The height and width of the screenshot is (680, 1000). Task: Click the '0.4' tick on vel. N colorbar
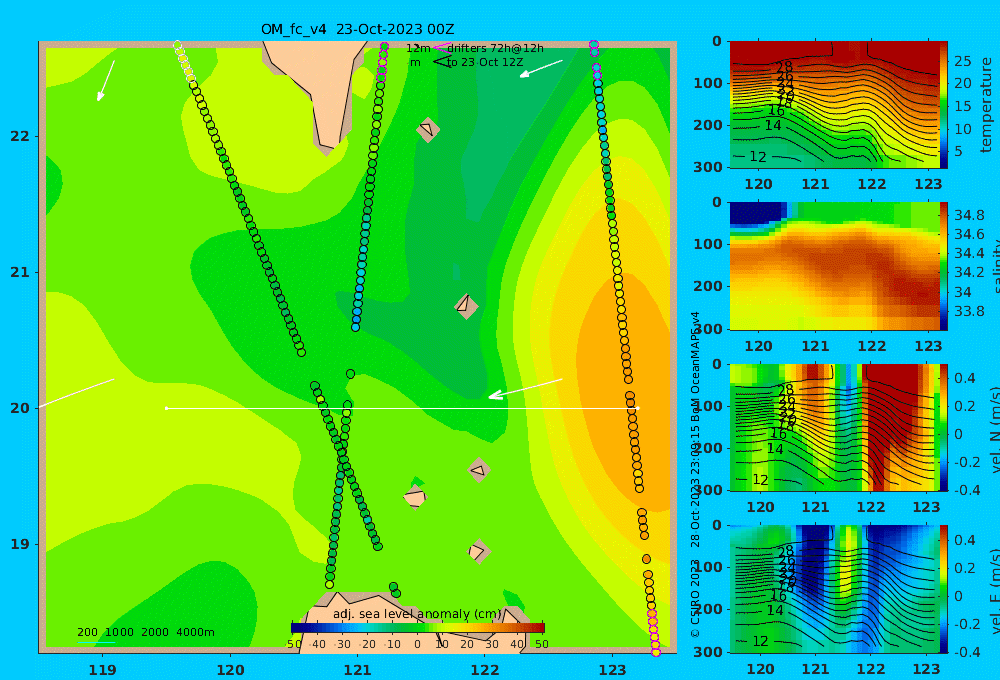click(x=965, y=378)
